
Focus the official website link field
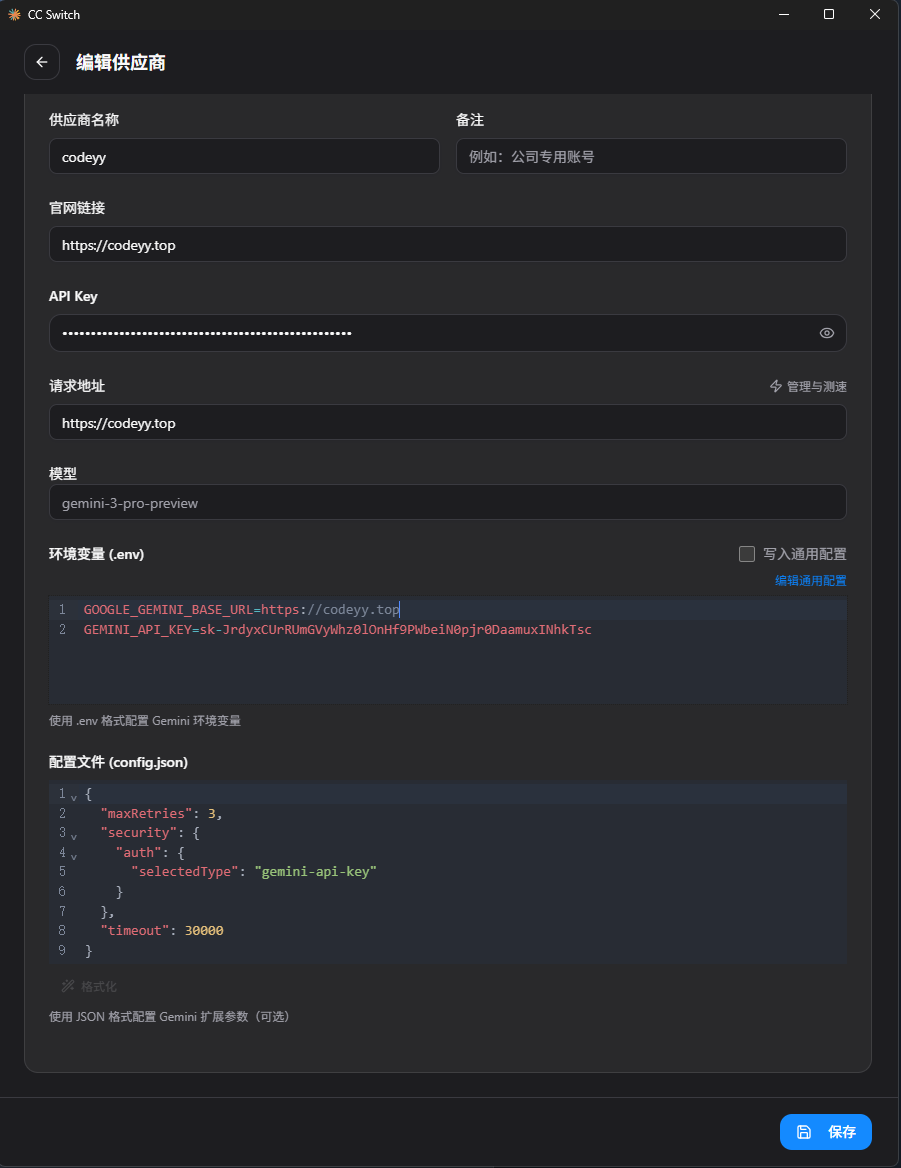tap(447, 244)
